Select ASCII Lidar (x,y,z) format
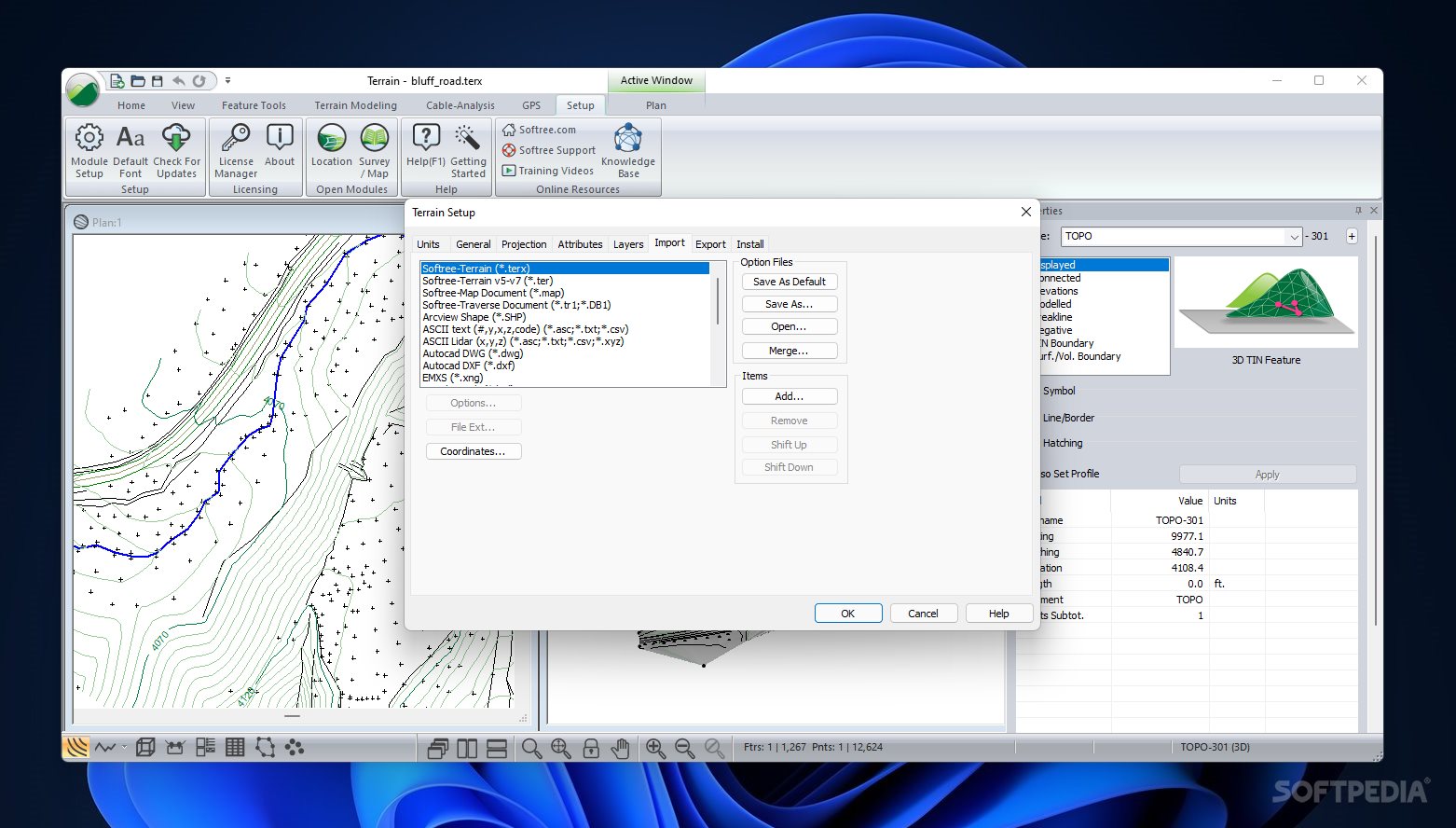 (x=523, y=341)
